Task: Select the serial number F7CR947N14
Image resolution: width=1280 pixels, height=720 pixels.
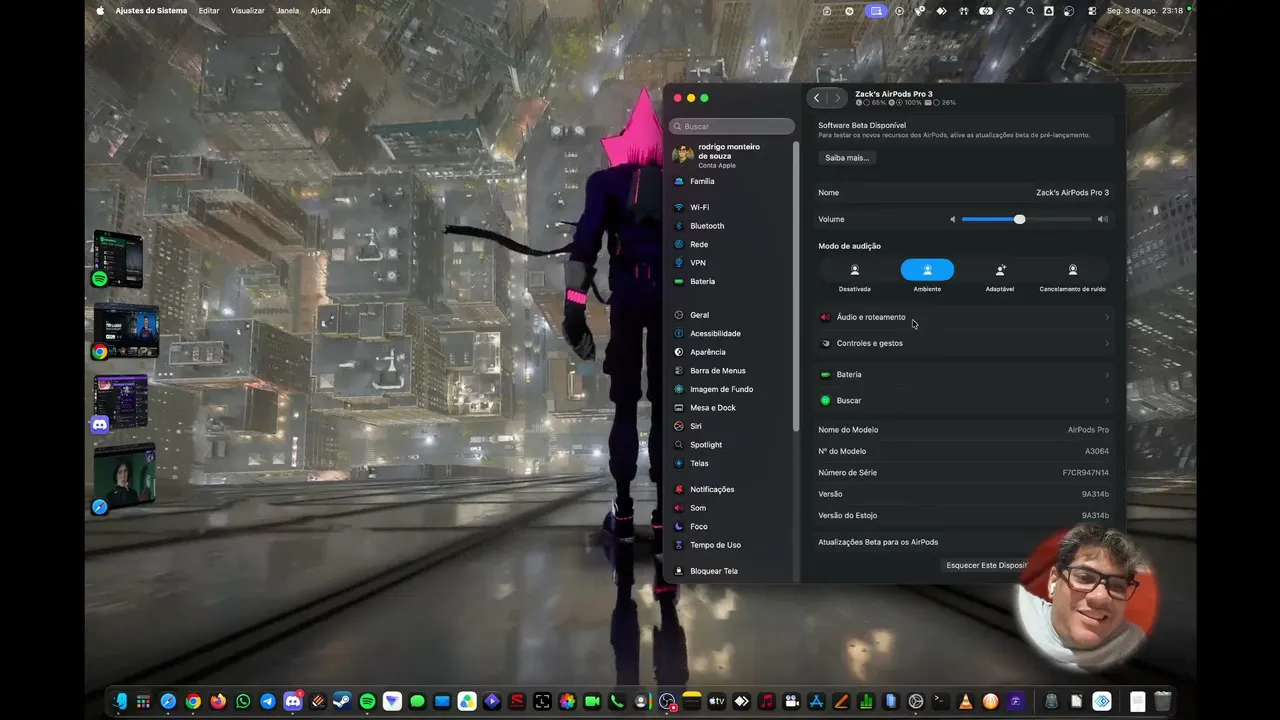Action: (1085, 473)
